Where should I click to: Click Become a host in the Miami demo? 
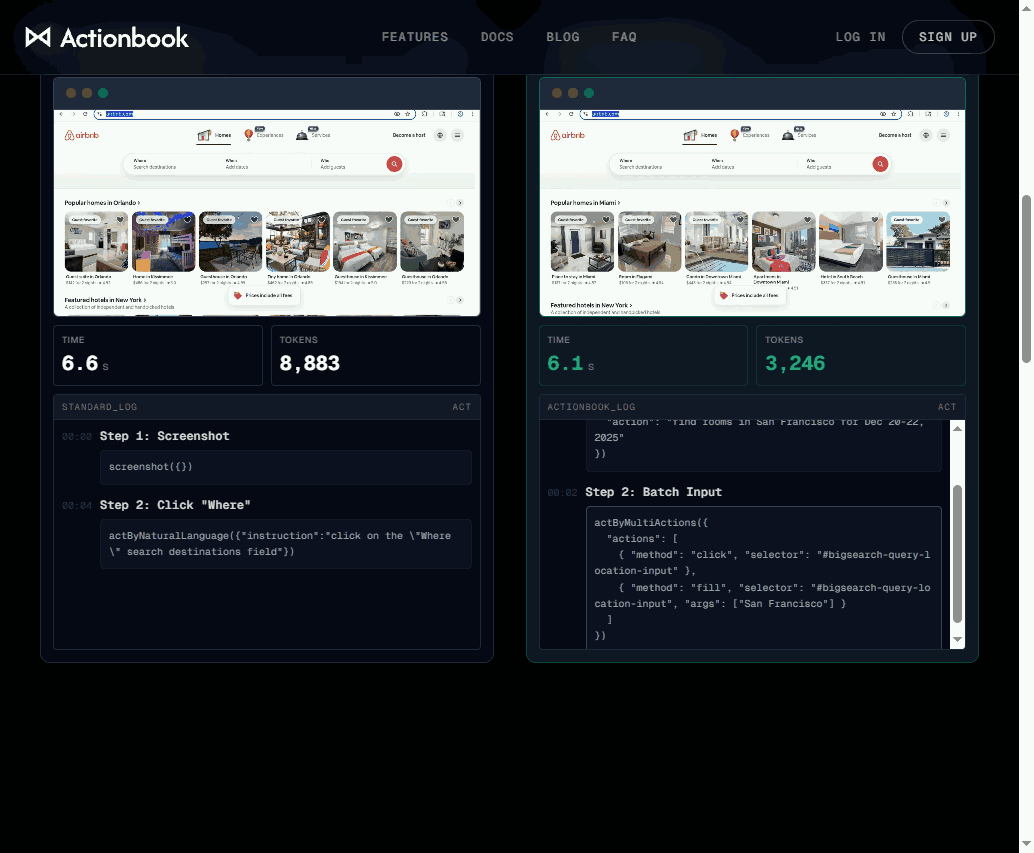click(x=895, y=135)
